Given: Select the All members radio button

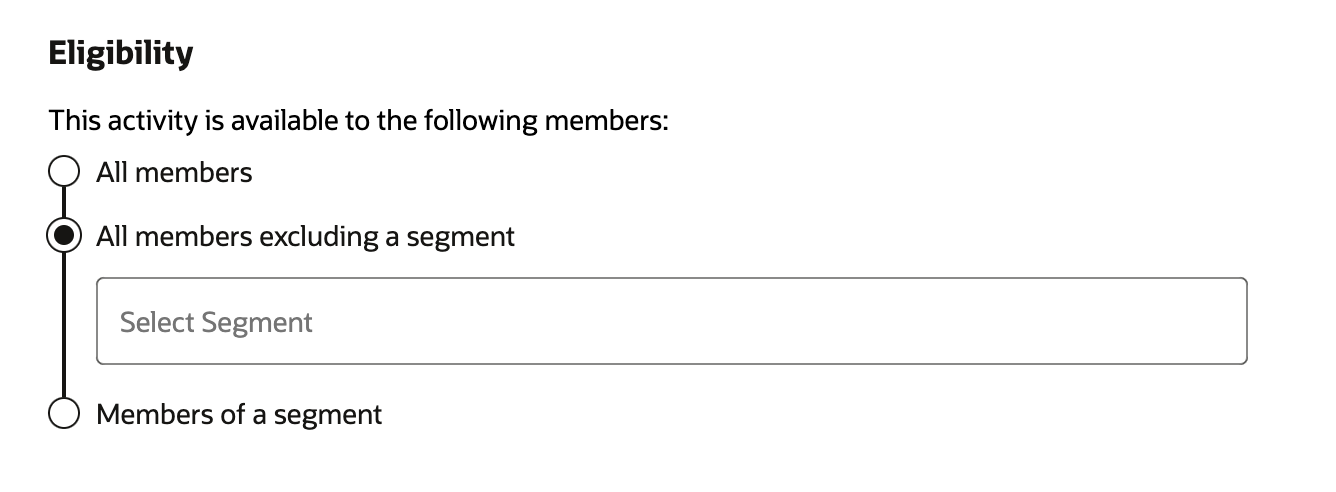Looking at the screenshot, I should [64, 172].
